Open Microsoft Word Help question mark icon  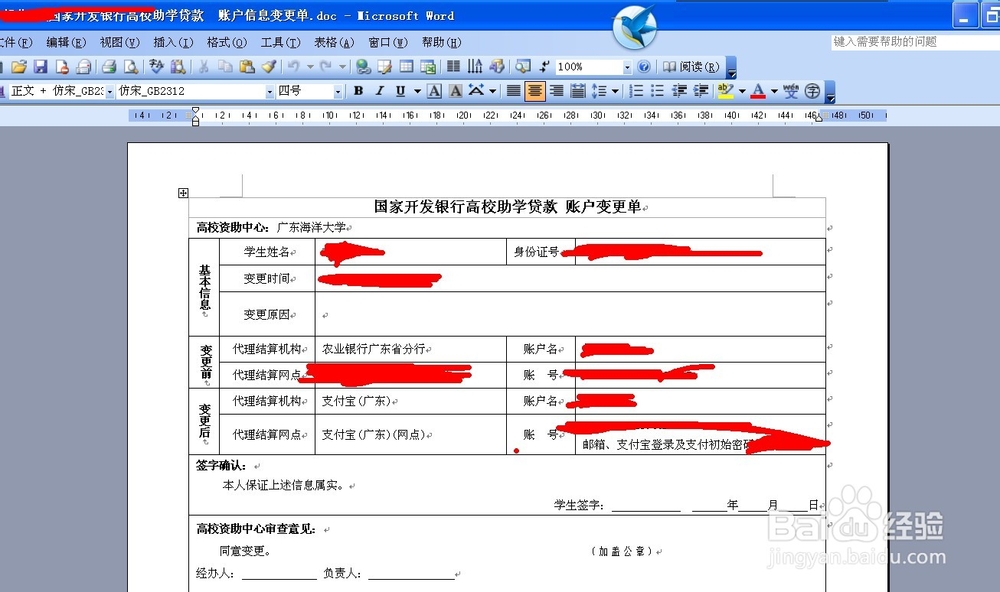[644, 66]
